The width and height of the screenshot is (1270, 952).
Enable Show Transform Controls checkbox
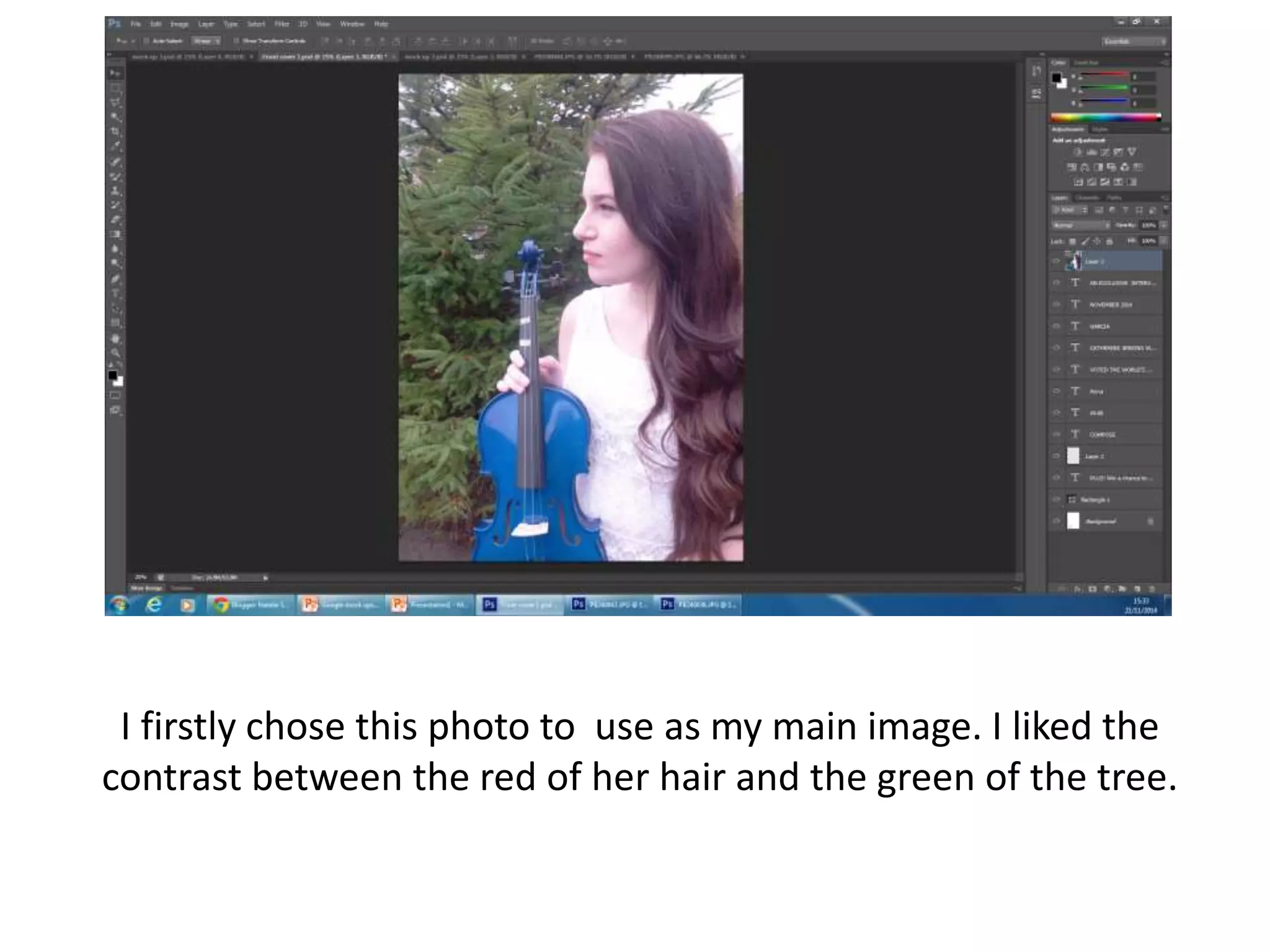[236, 41]
